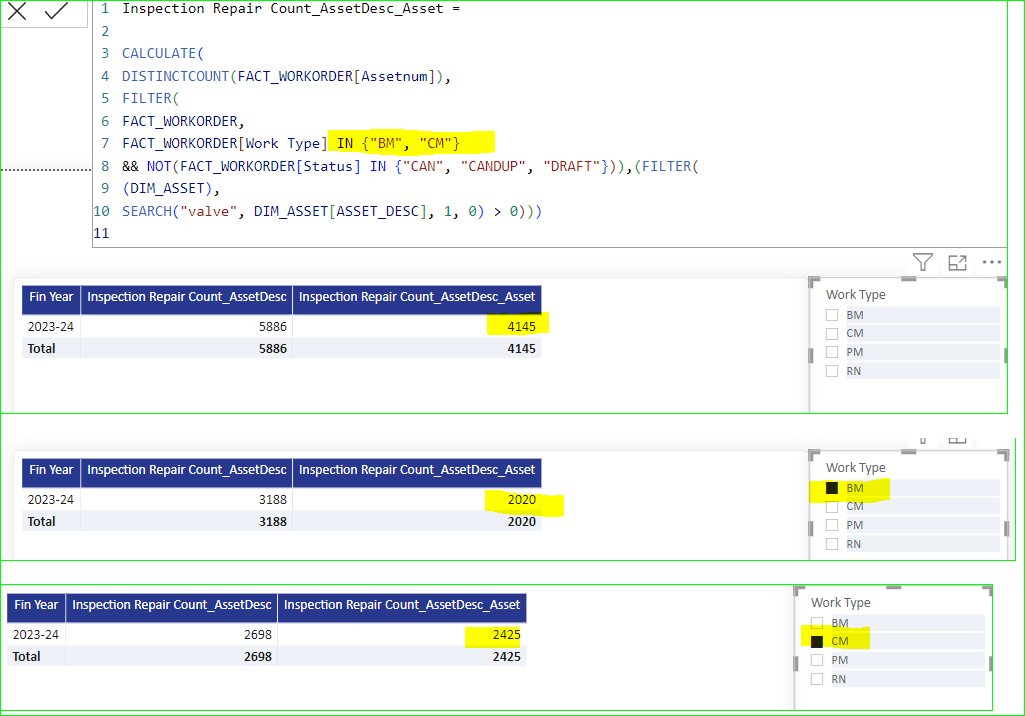Click the FILTER( text on line 5
Image resolution: width=1025 pixels, height=716 pixels.
[150, 98]
